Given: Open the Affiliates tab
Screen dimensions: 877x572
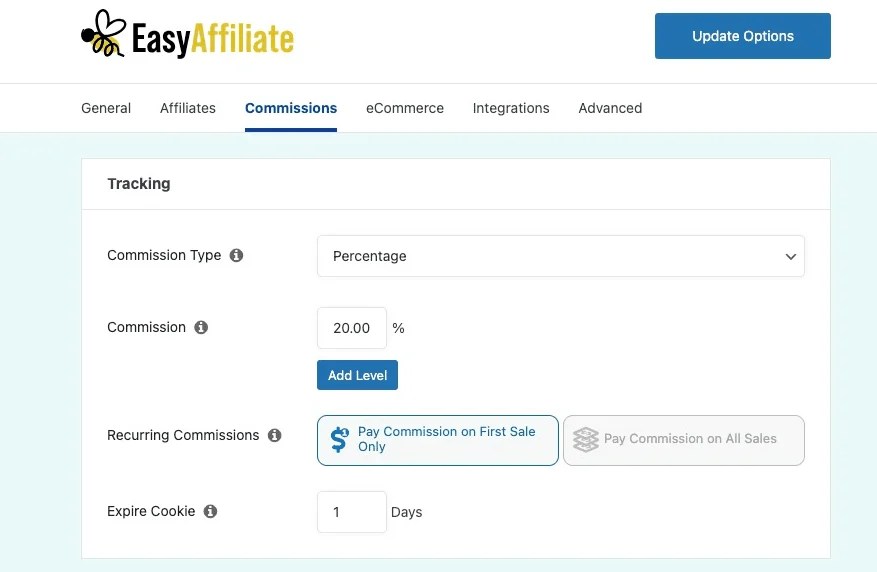Looking at the screenshot, I should coord(188,108).
